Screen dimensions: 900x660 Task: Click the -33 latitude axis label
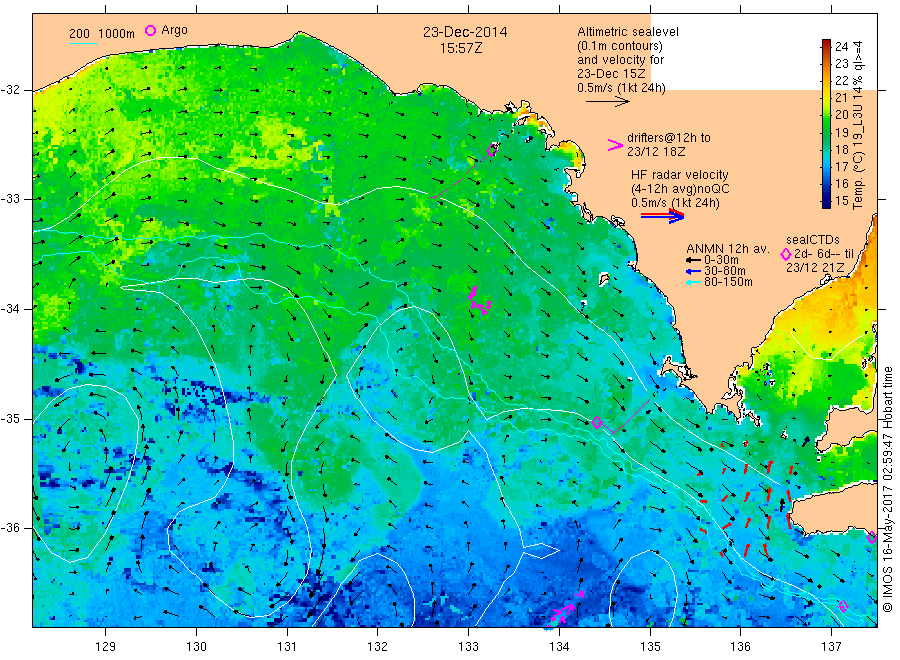(x=10, y=199)
